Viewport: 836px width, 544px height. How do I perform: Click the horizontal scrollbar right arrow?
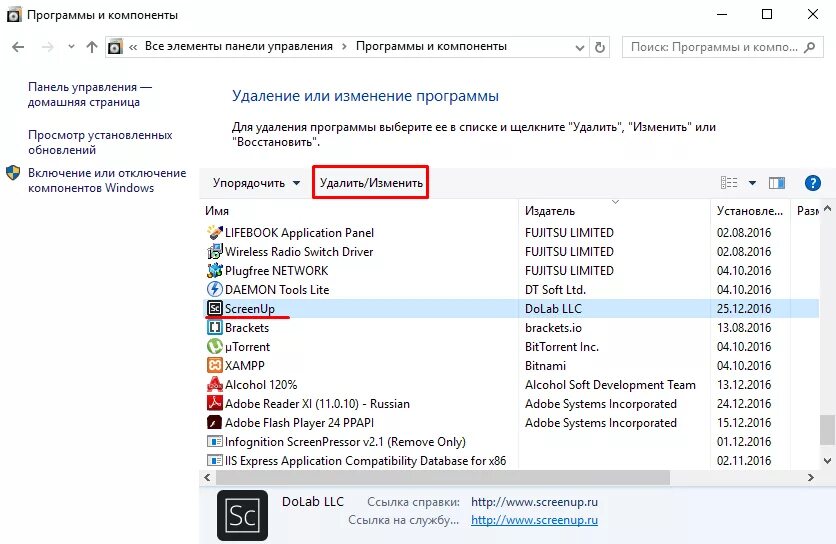[x=810, y=477]
